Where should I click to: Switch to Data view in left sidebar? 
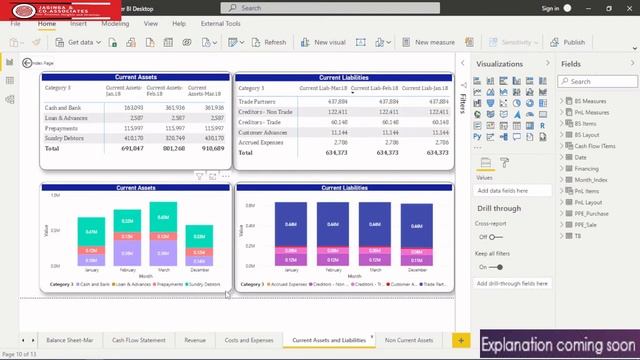tap(10, 81)
